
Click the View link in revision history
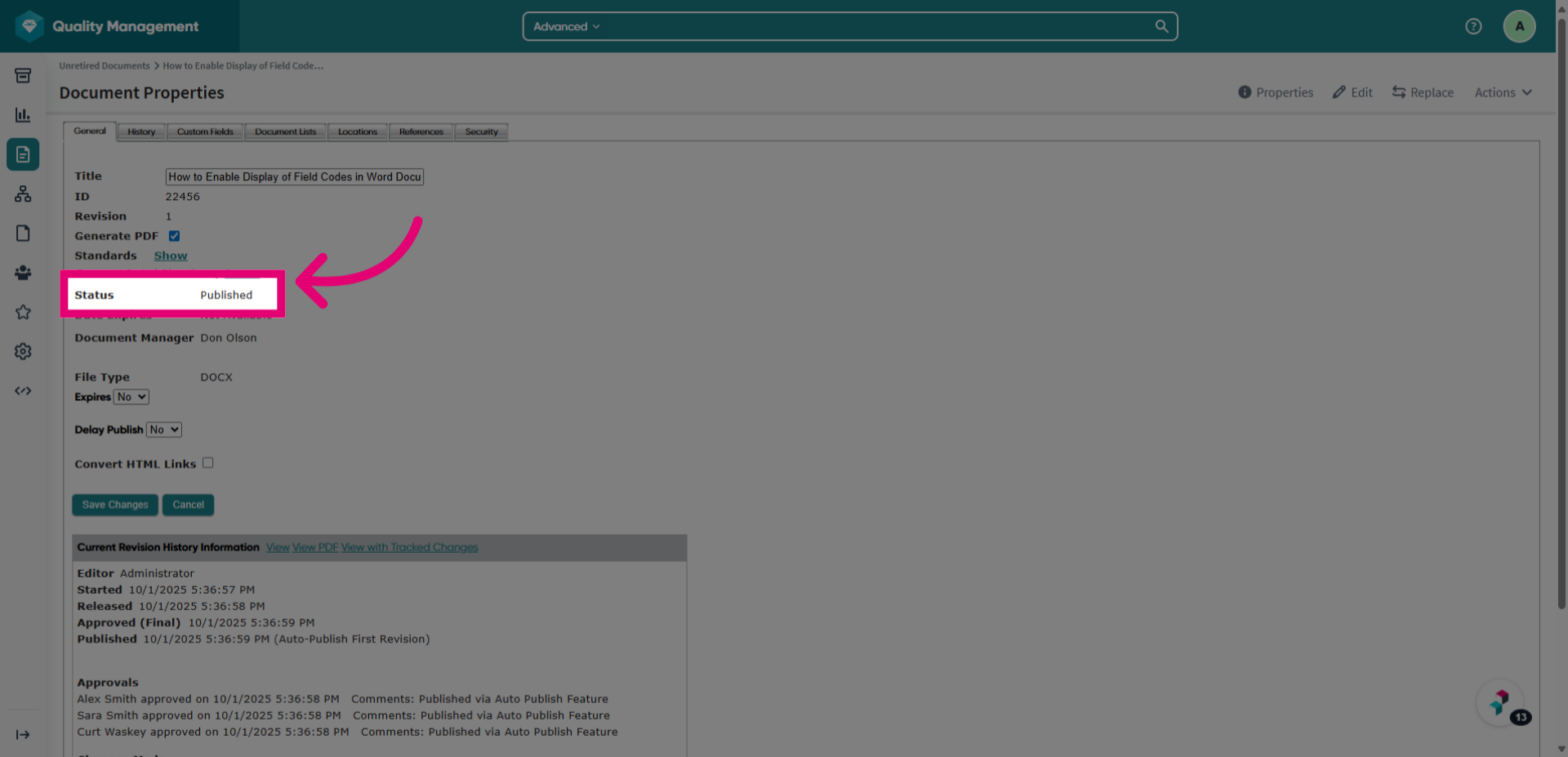[x=278, y=547]
